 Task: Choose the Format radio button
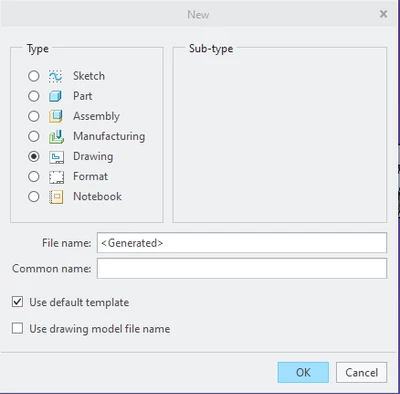[34, 176]
